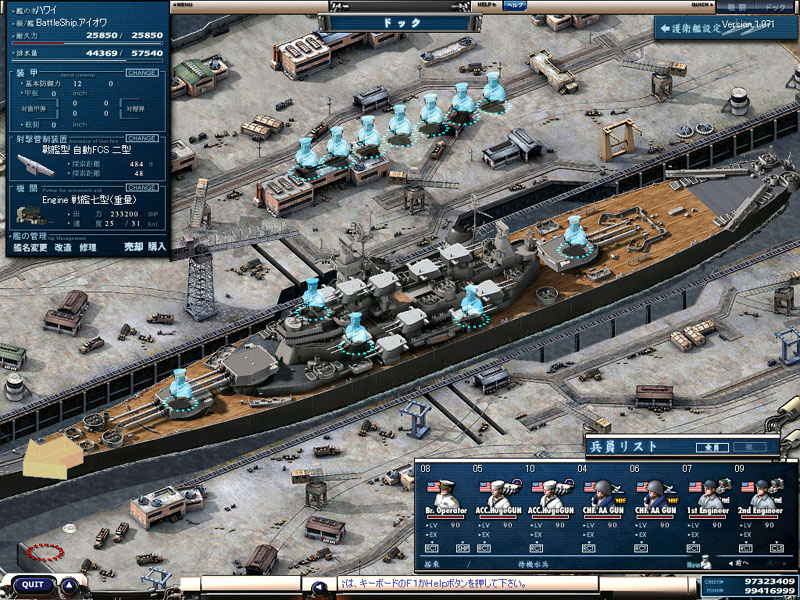Expand the QUICK menu
Viewport: 800px width, 600px height.
coord(703,5)
